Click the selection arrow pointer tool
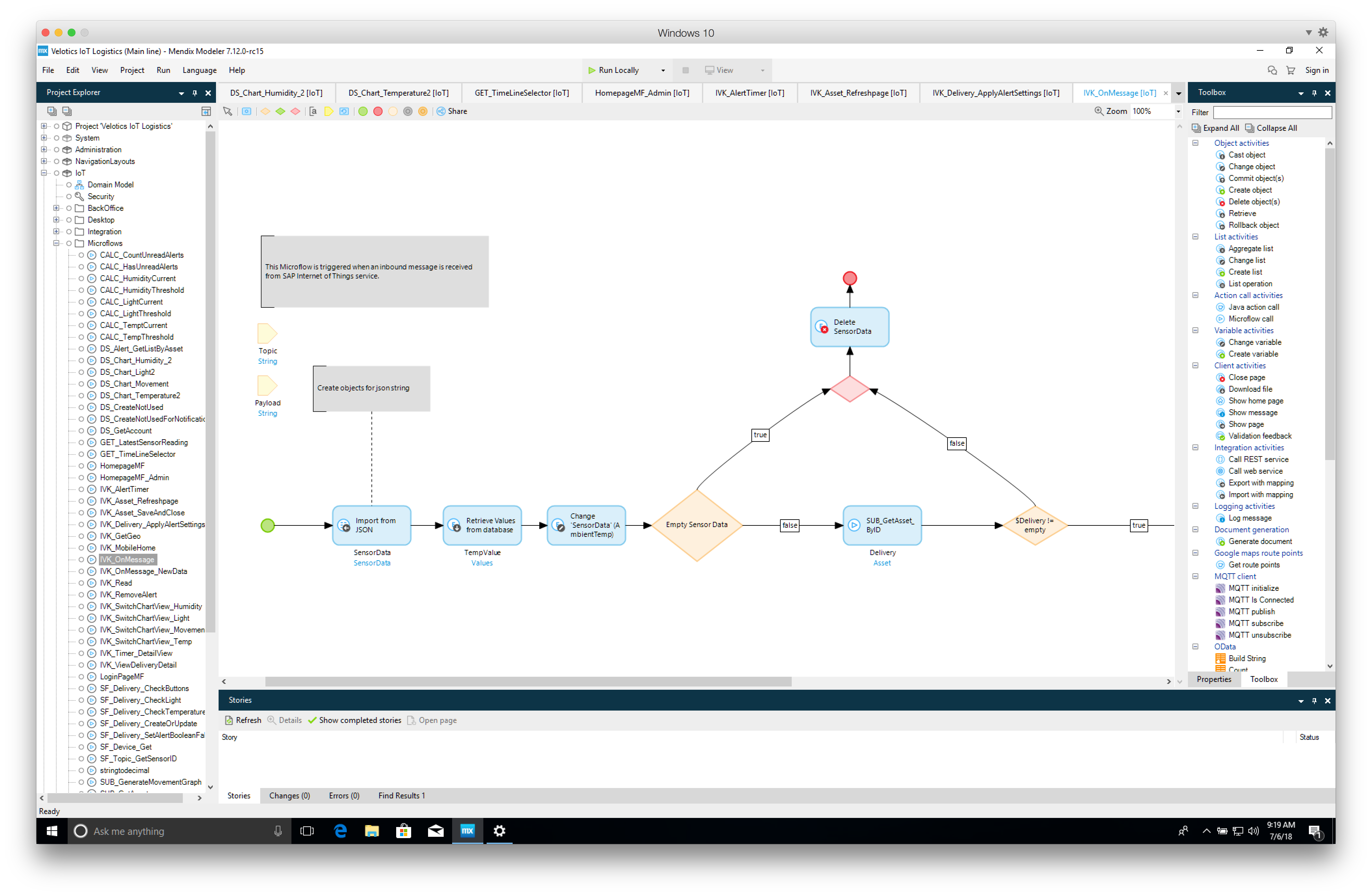 228,111
